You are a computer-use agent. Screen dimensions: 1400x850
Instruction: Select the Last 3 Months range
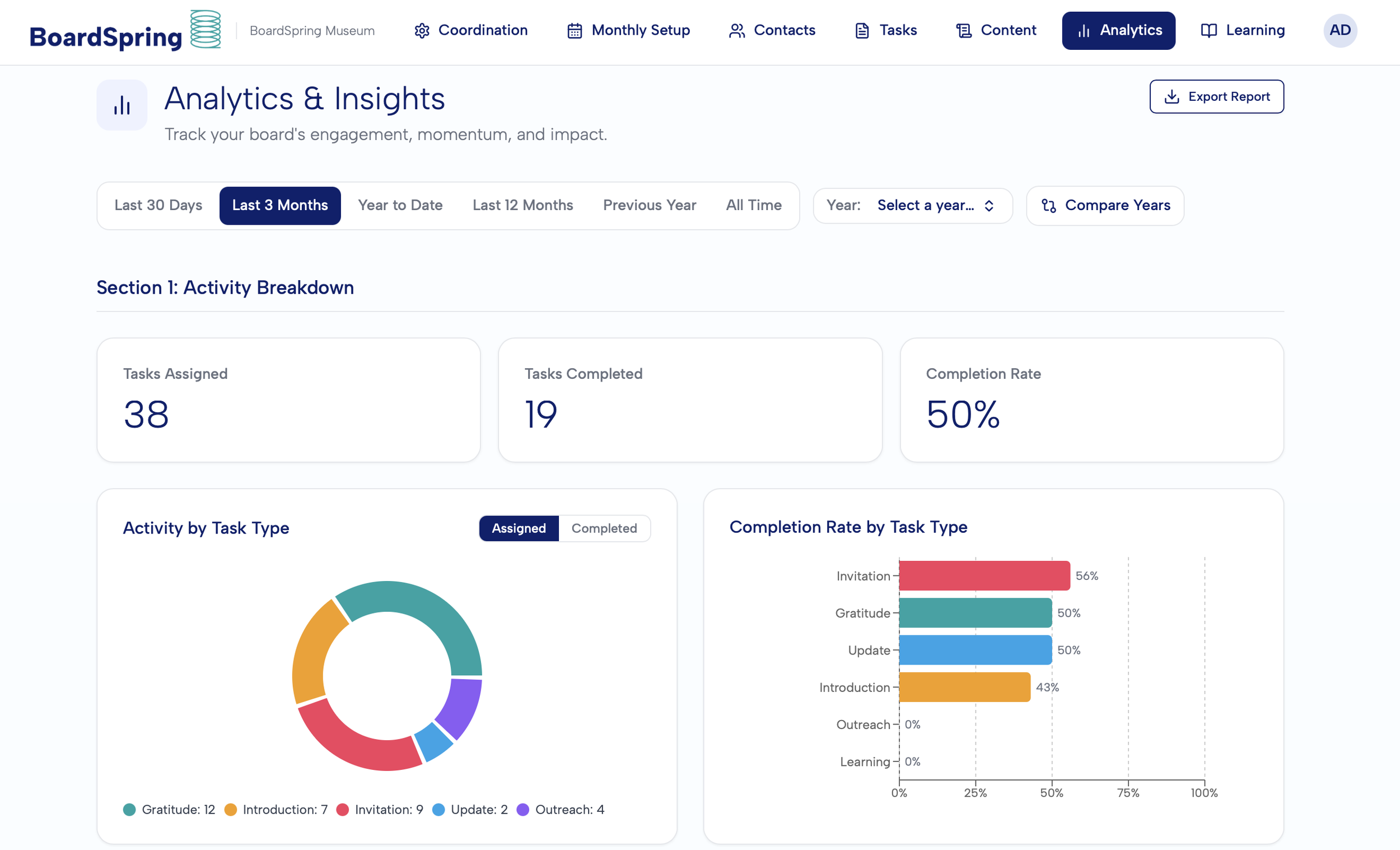point(280,205)
